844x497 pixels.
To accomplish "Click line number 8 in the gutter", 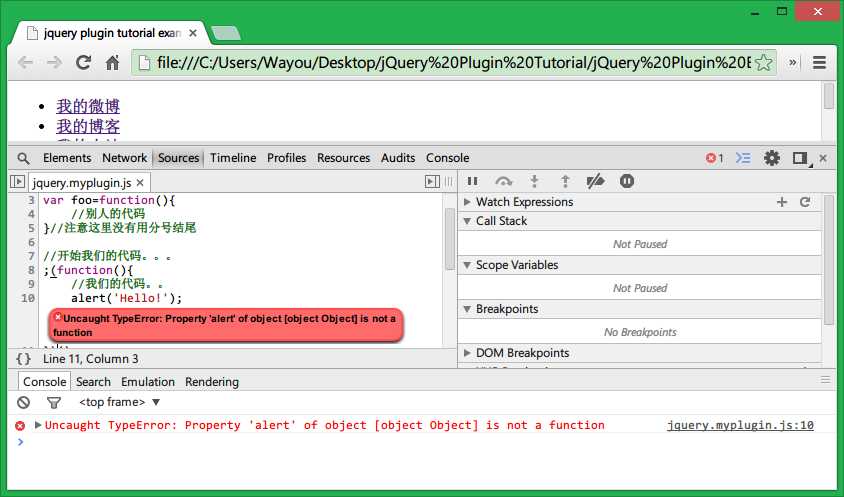I will [x=31, y=270].
